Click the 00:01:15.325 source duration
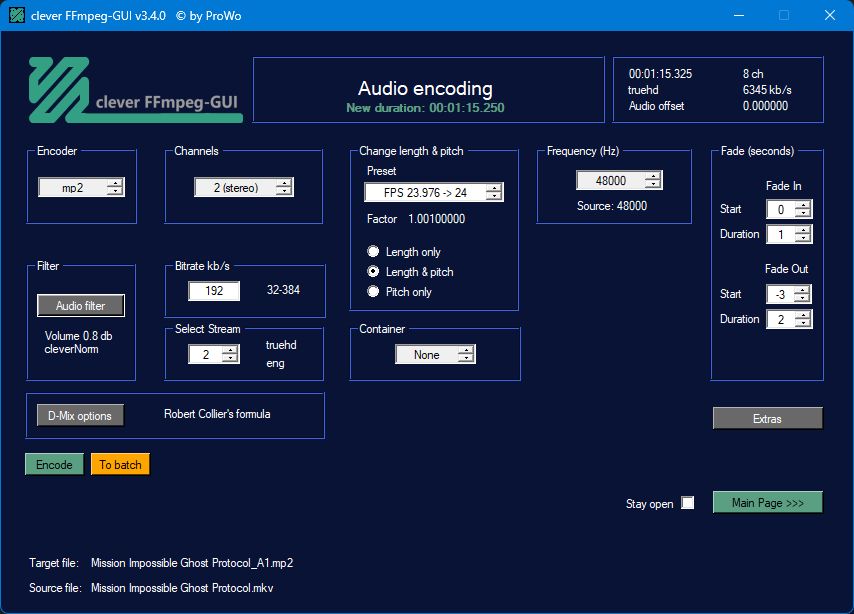Screen dimensions: 854x614 click(x=660, y=74)
